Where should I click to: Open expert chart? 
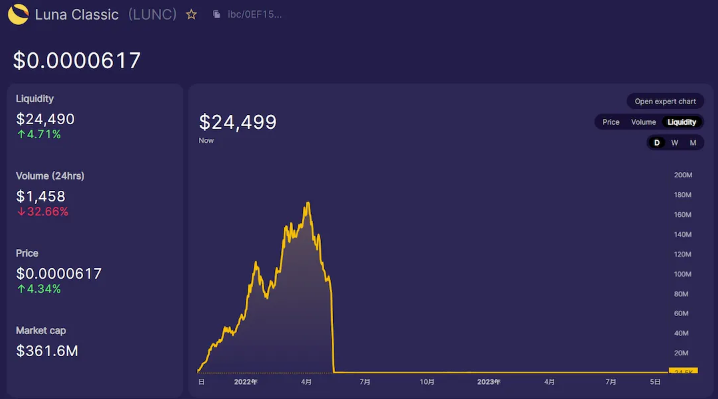point(665,101)
